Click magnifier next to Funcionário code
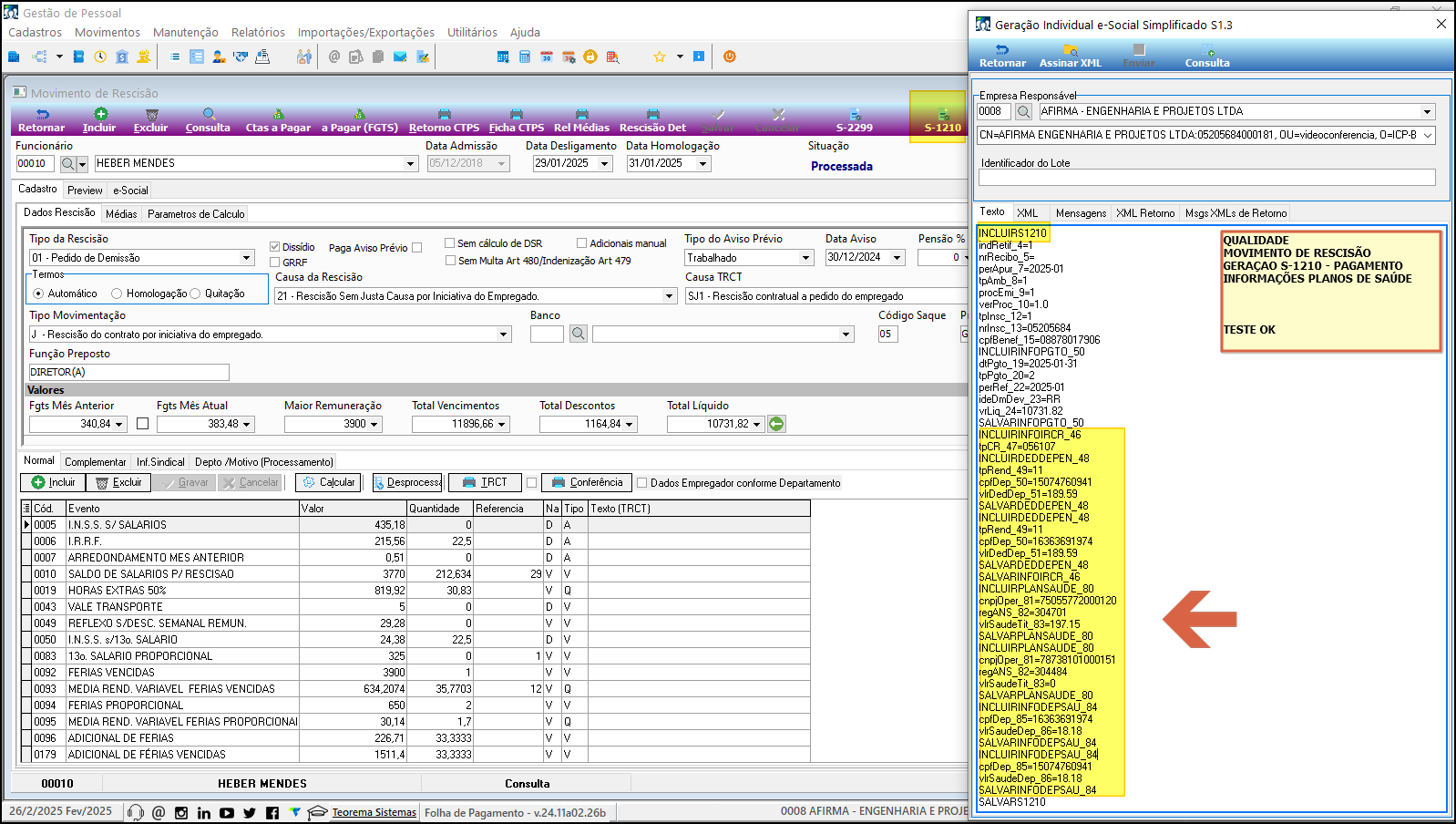Viewport: 1456px width, 824px height. click(x=68, y=164)
